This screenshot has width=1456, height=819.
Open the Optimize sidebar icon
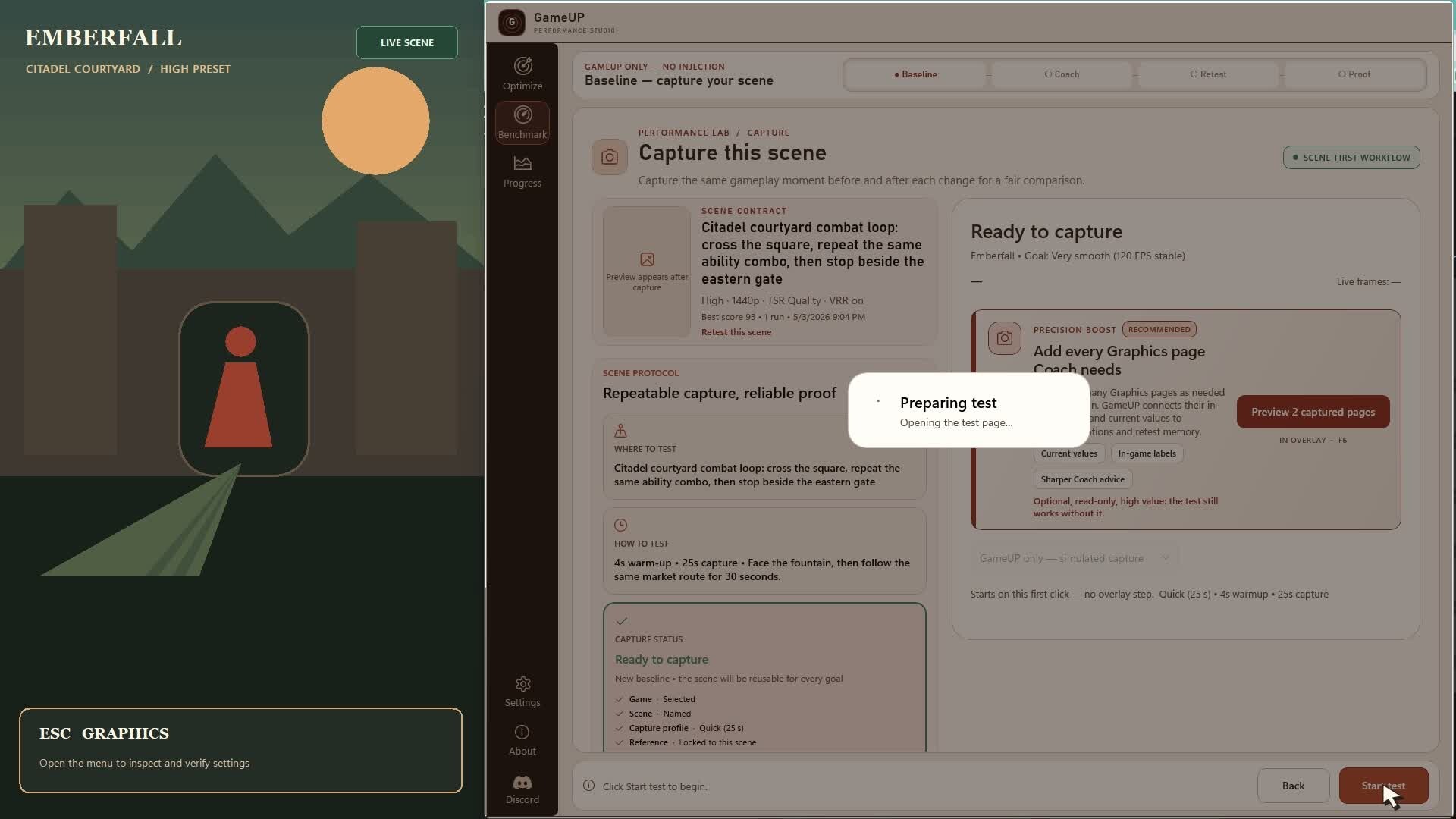click(x=522, y=66)
